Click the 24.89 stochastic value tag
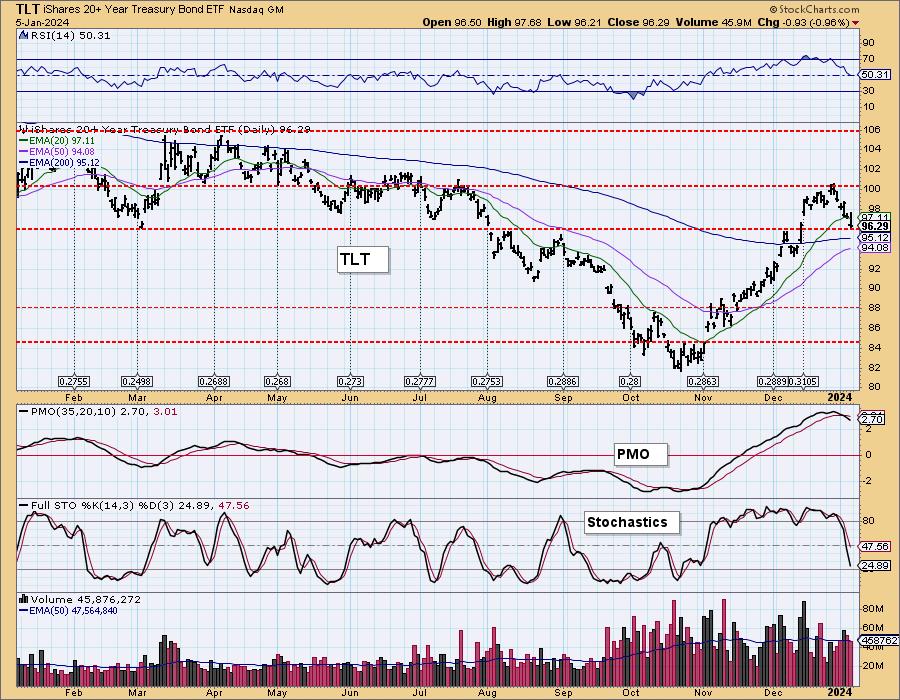 click(875, 566)
